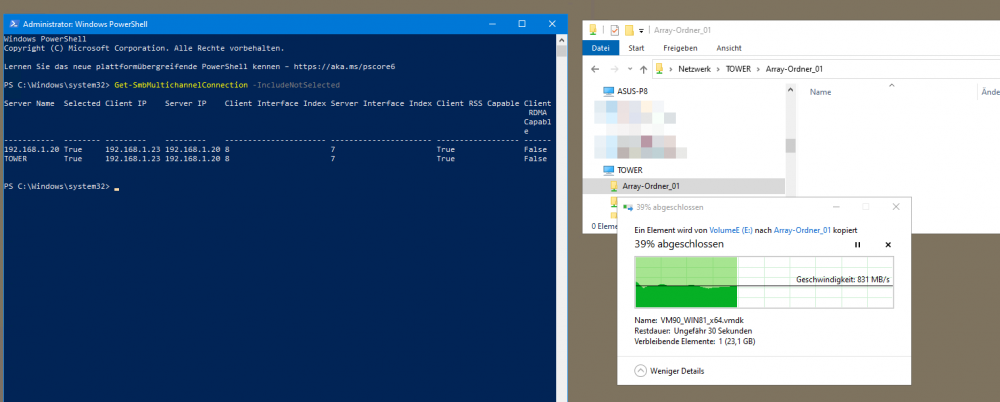The image size is (1000, 402).
Task: Click the copy progress speed graph
Action: tap(764, 282)
